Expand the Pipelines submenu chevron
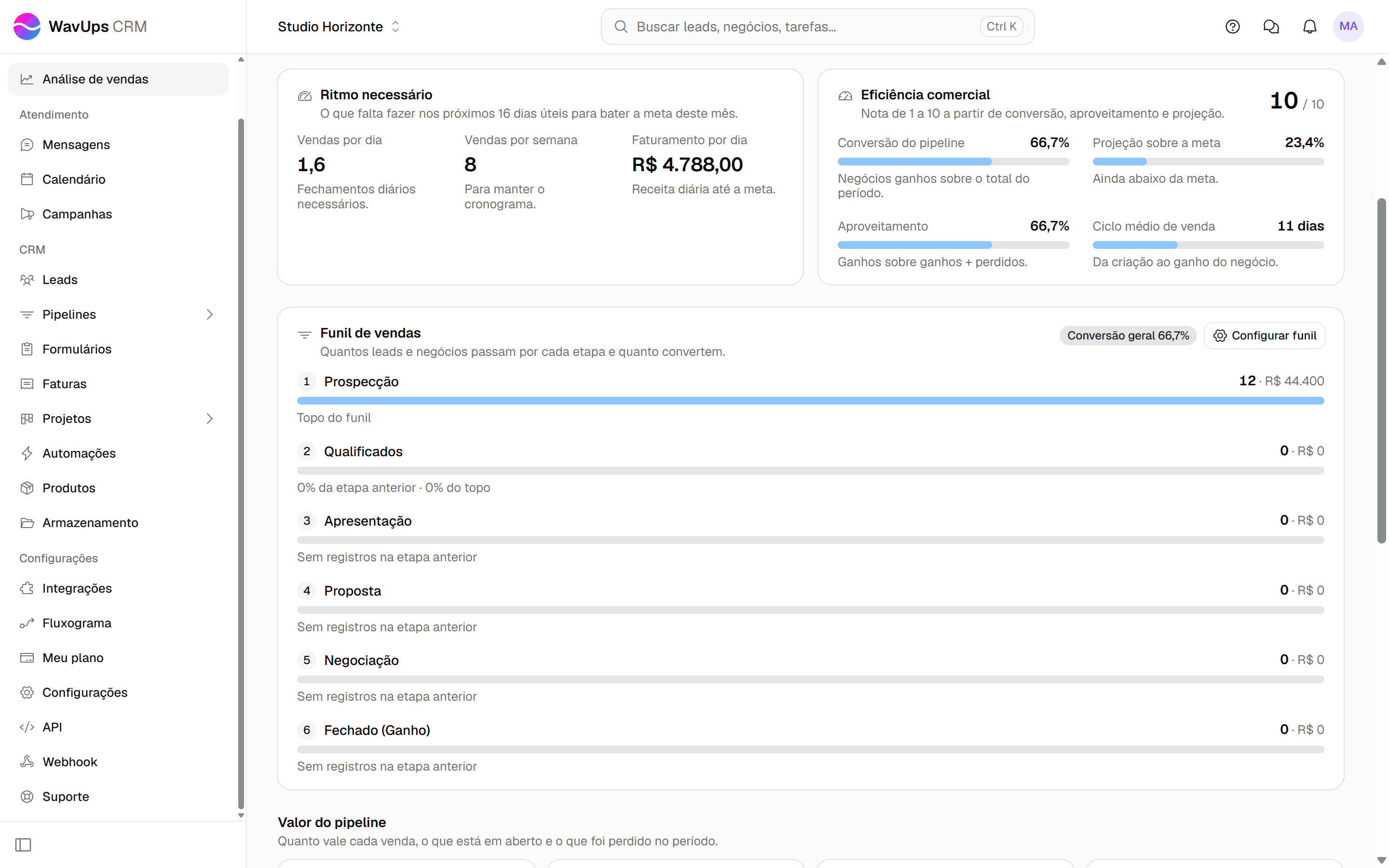Image resolution: width=1389 pixels, height=868 pixels. tap(209, 314)
